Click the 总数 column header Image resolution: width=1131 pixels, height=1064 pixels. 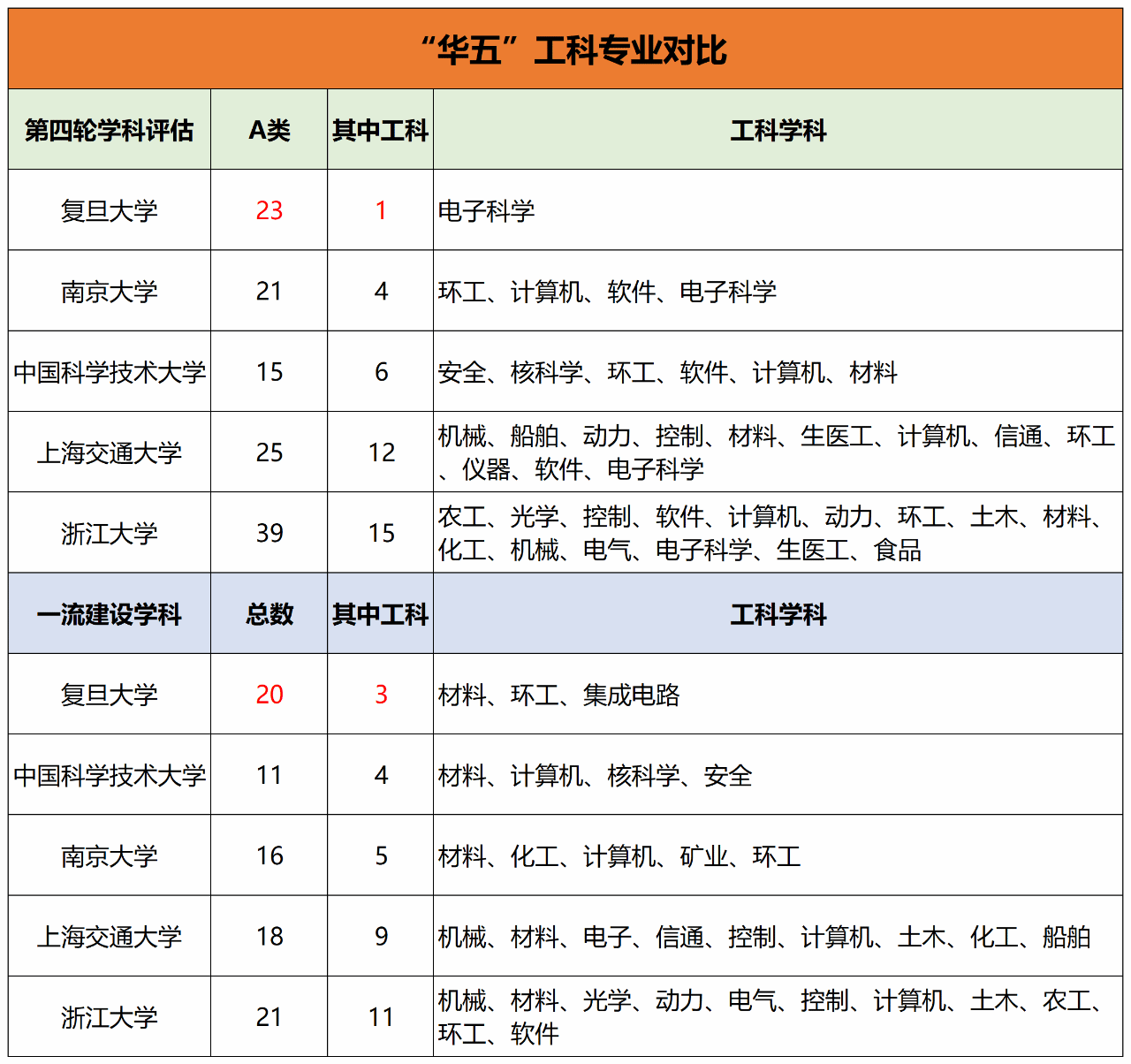269,614
